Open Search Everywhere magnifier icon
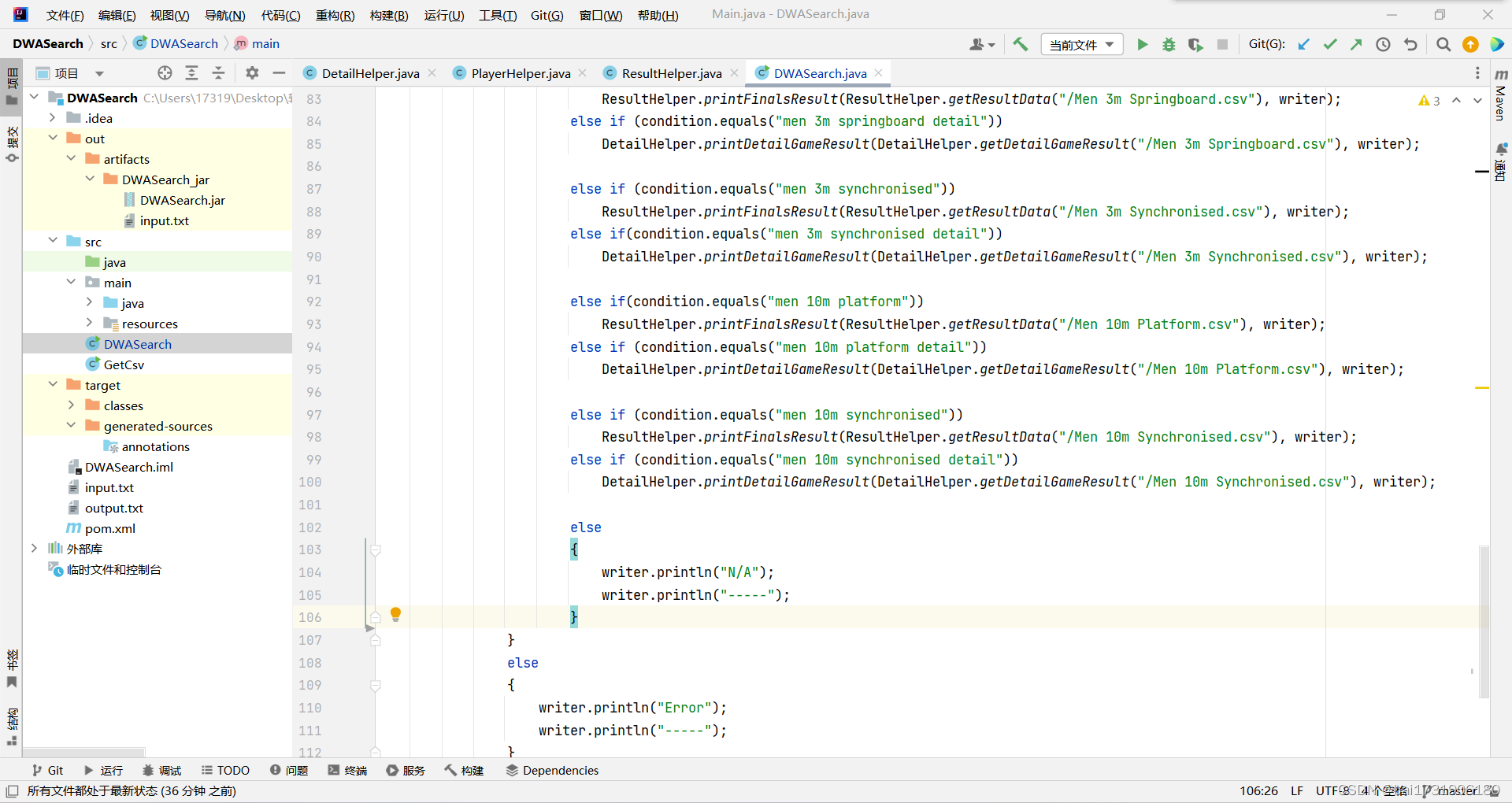 tap(1443, 44)
